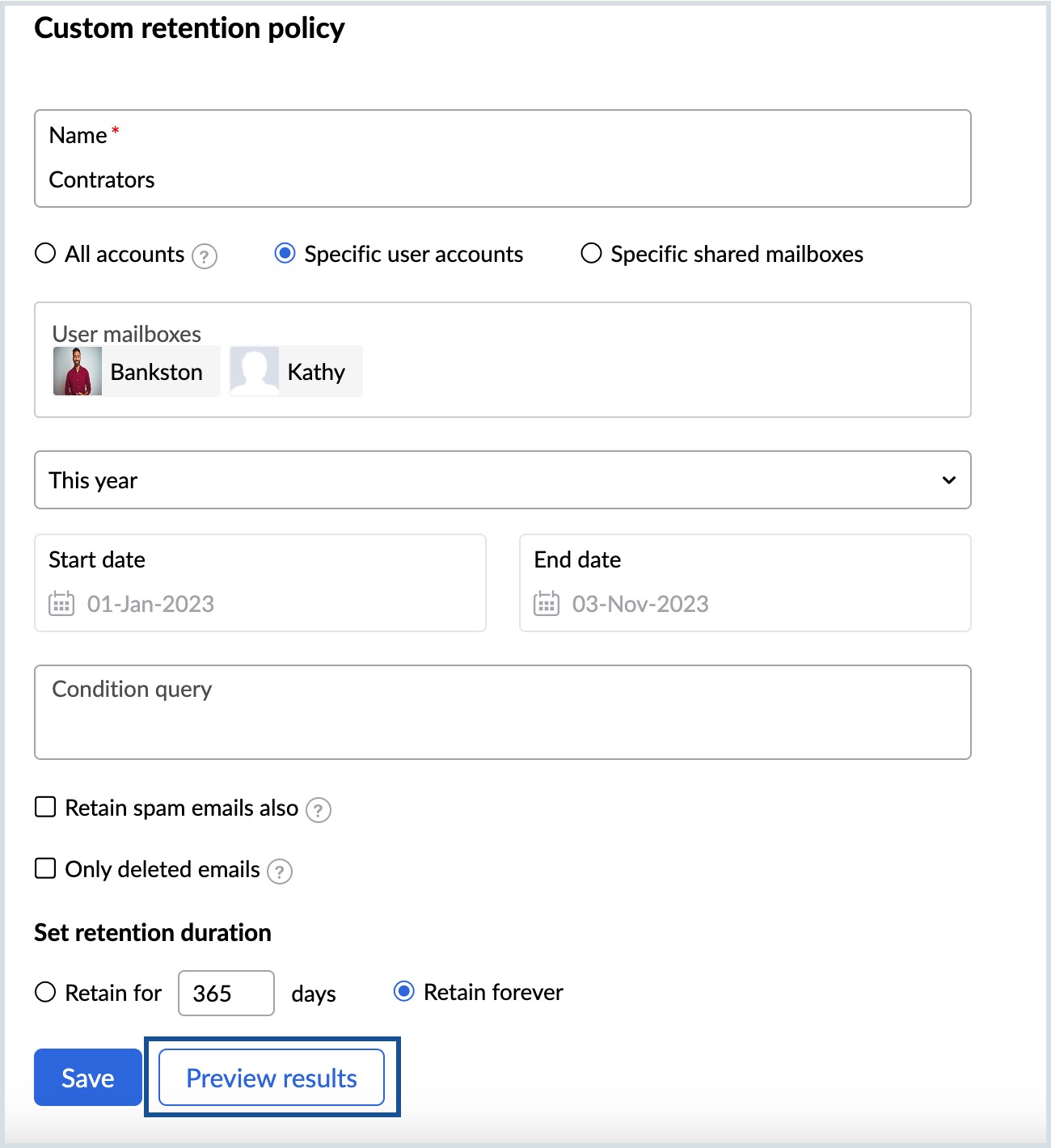This screenshot has height=1148, width=1051.
Task: Click the Preview results button
Action: coord(272,1077)
